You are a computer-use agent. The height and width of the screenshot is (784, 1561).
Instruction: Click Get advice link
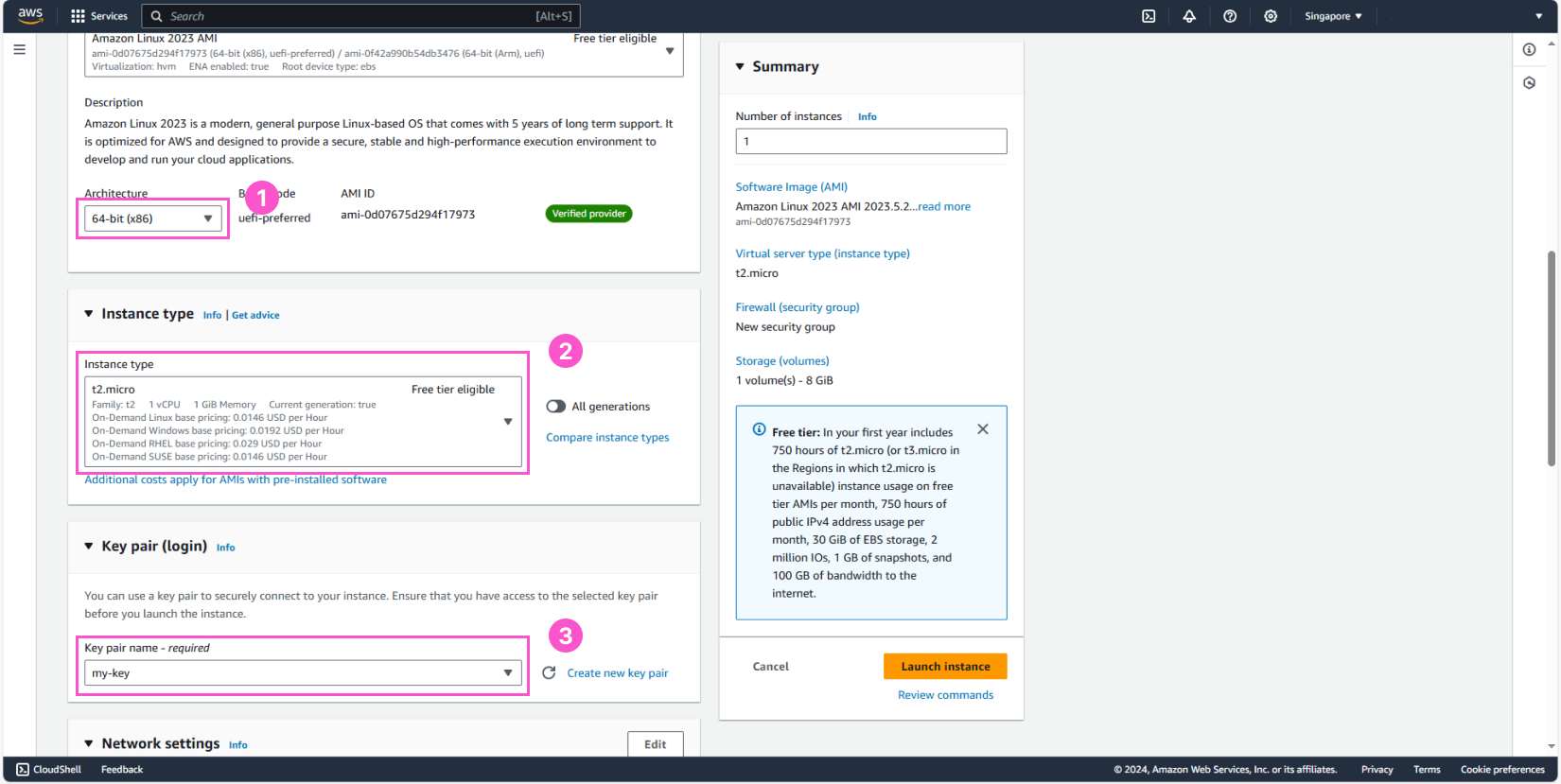[x=255, y=315]
